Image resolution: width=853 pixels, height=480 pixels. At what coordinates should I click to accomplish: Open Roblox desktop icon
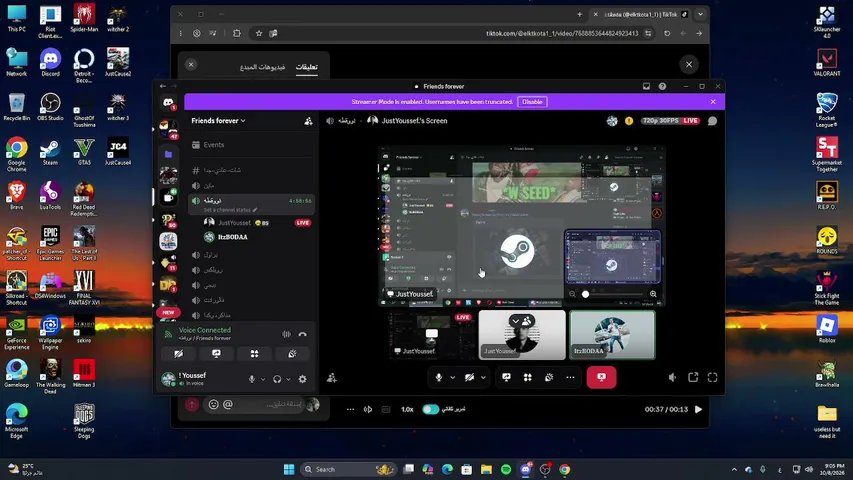pos(826,329)
